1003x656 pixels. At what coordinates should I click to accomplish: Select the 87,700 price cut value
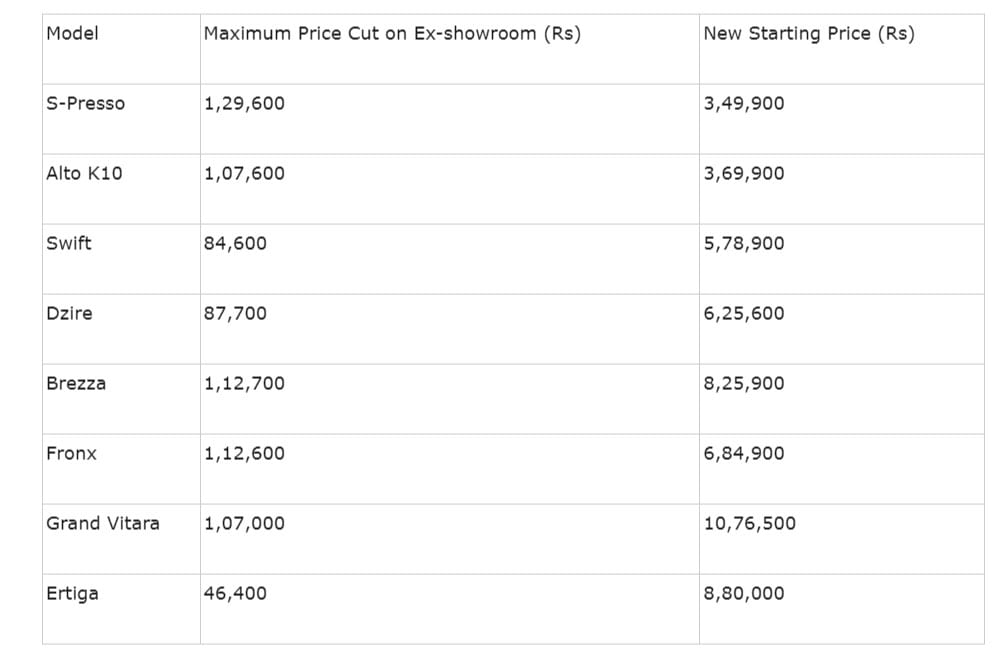(x=235, y=313)
